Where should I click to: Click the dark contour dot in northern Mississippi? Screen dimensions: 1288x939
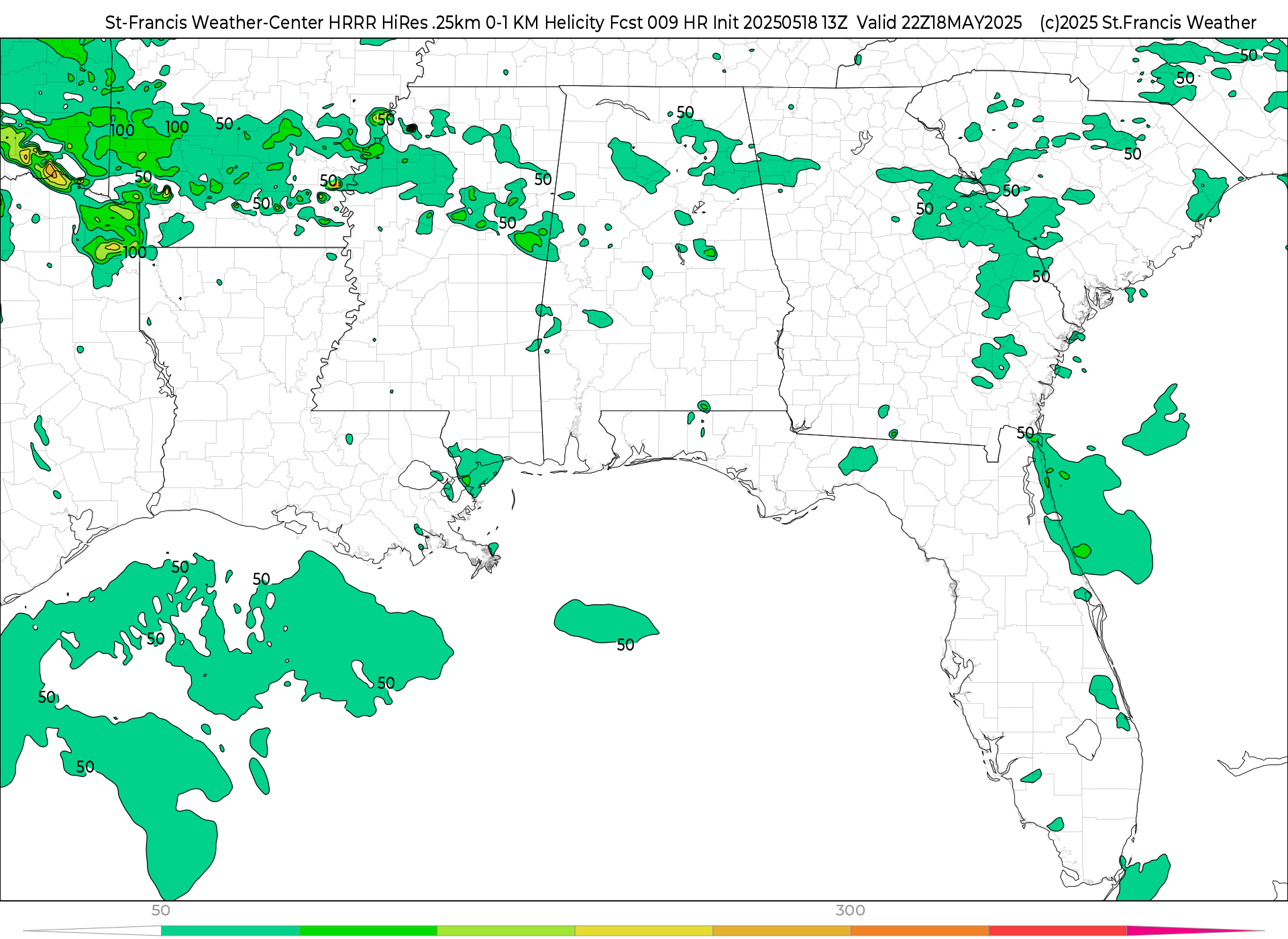click(x=412, y=128)
